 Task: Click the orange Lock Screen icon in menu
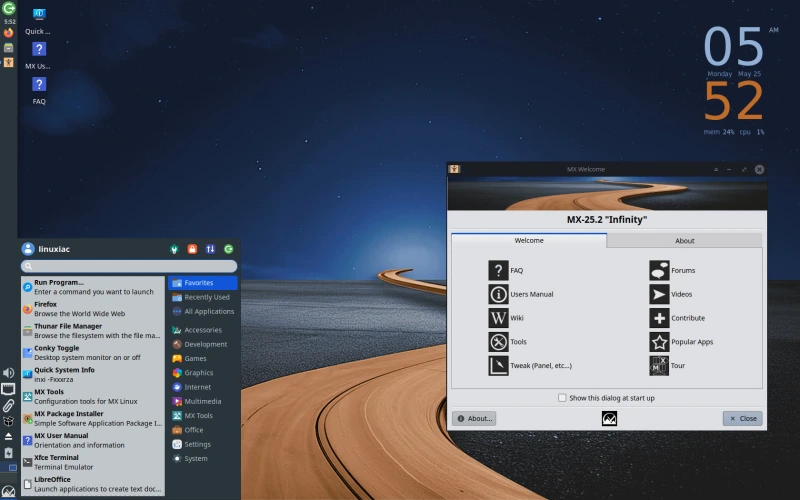(192, 249)
